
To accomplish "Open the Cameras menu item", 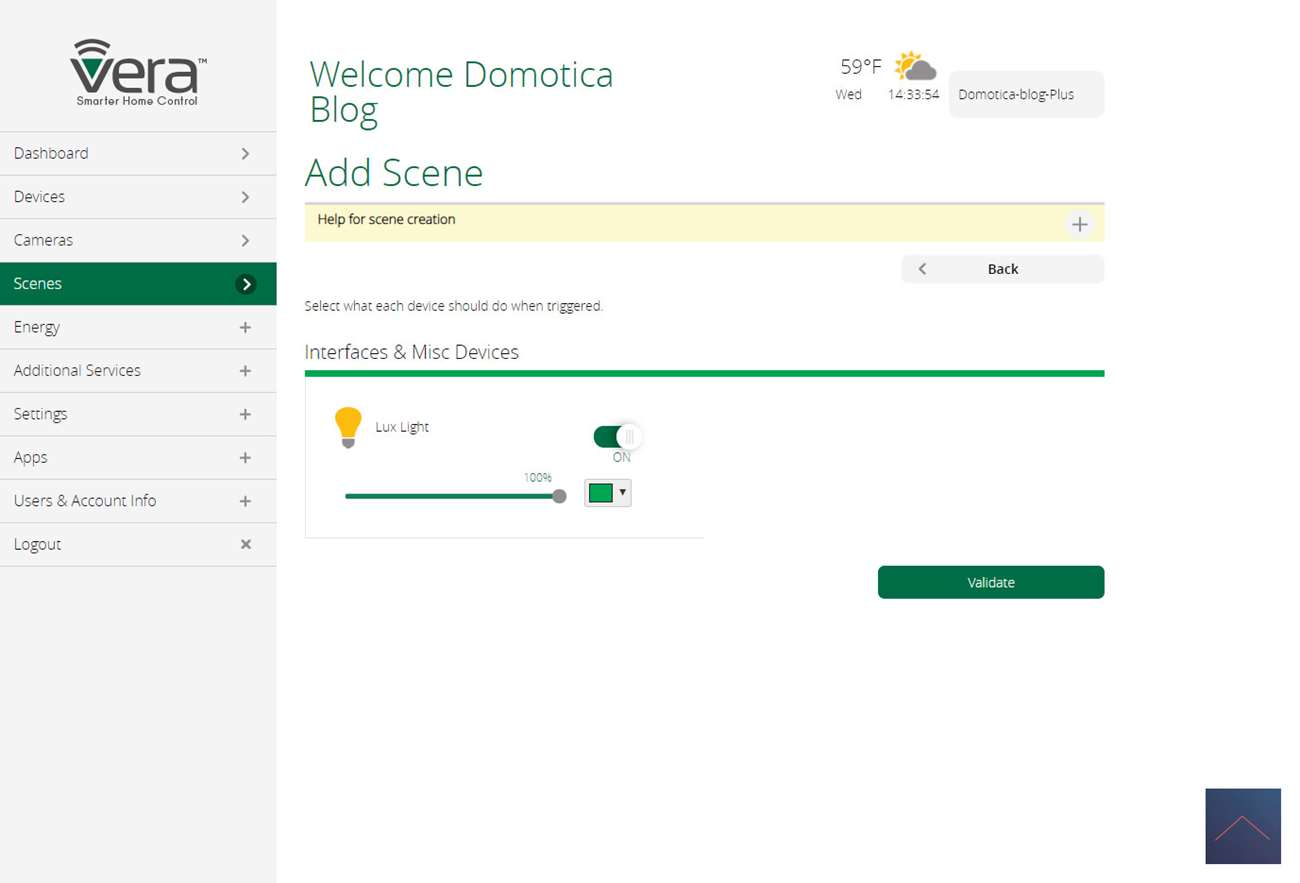I will 138,240.
